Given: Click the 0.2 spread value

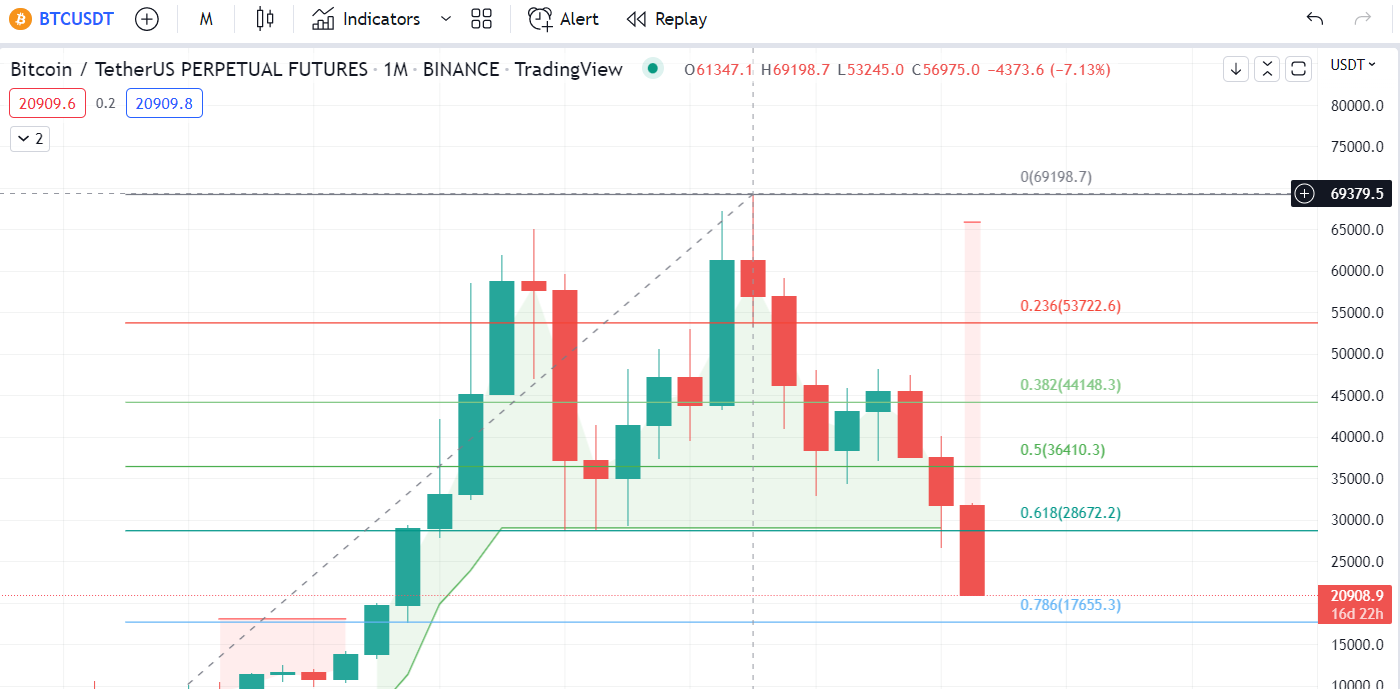Looking at the screenshot, I should (x=106, y=103).
